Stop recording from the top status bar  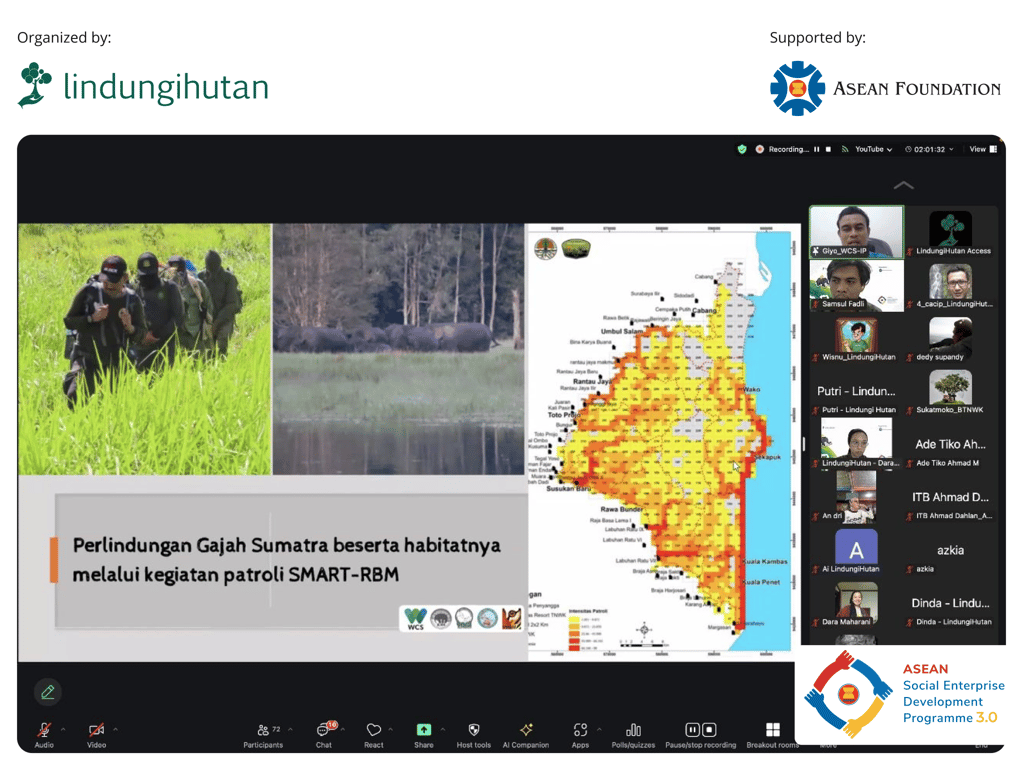pyautogui.click(x=828, y=149)
